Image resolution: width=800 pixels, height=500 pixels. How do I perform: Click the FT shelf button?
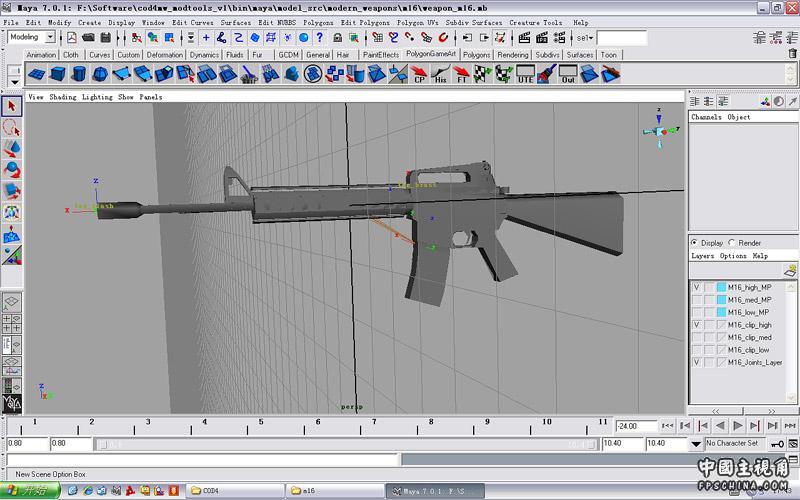[462, 74]
